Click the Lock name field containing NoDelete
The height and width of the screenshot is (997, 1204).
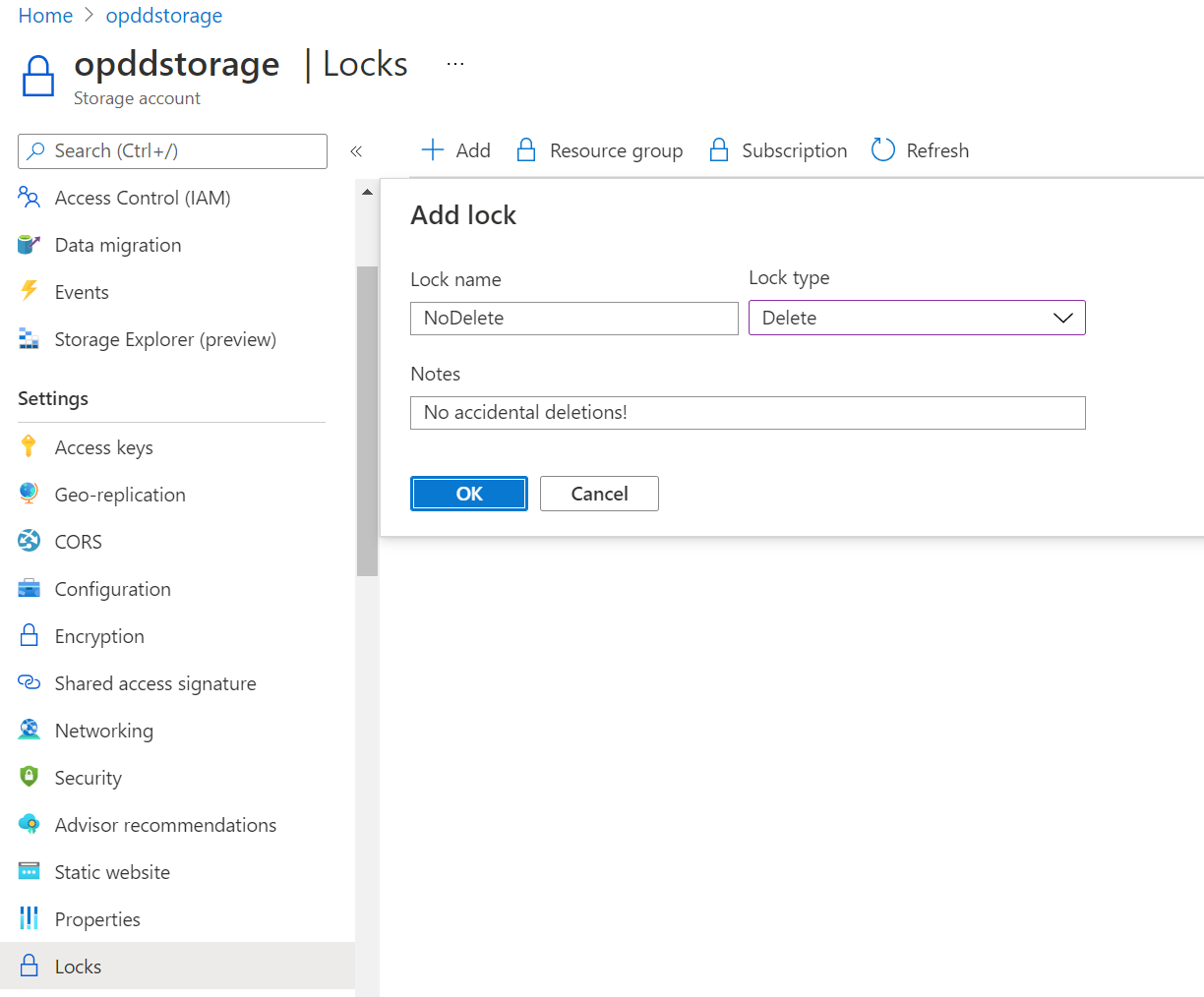click(574, 319)
